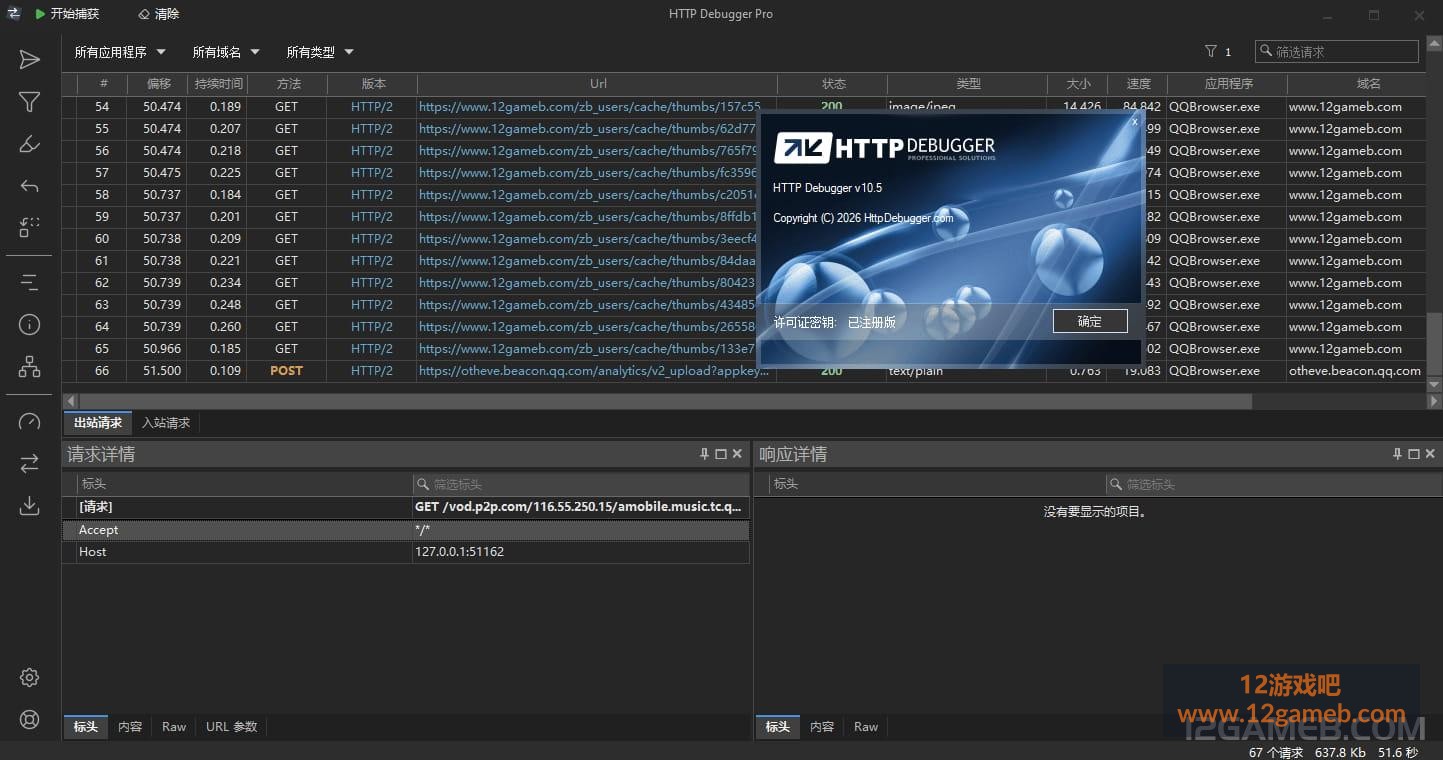Image resolution: width=1443 pixels, height=760 pixels.
Task: Click the POST method cell
Action: coord(286,371)
